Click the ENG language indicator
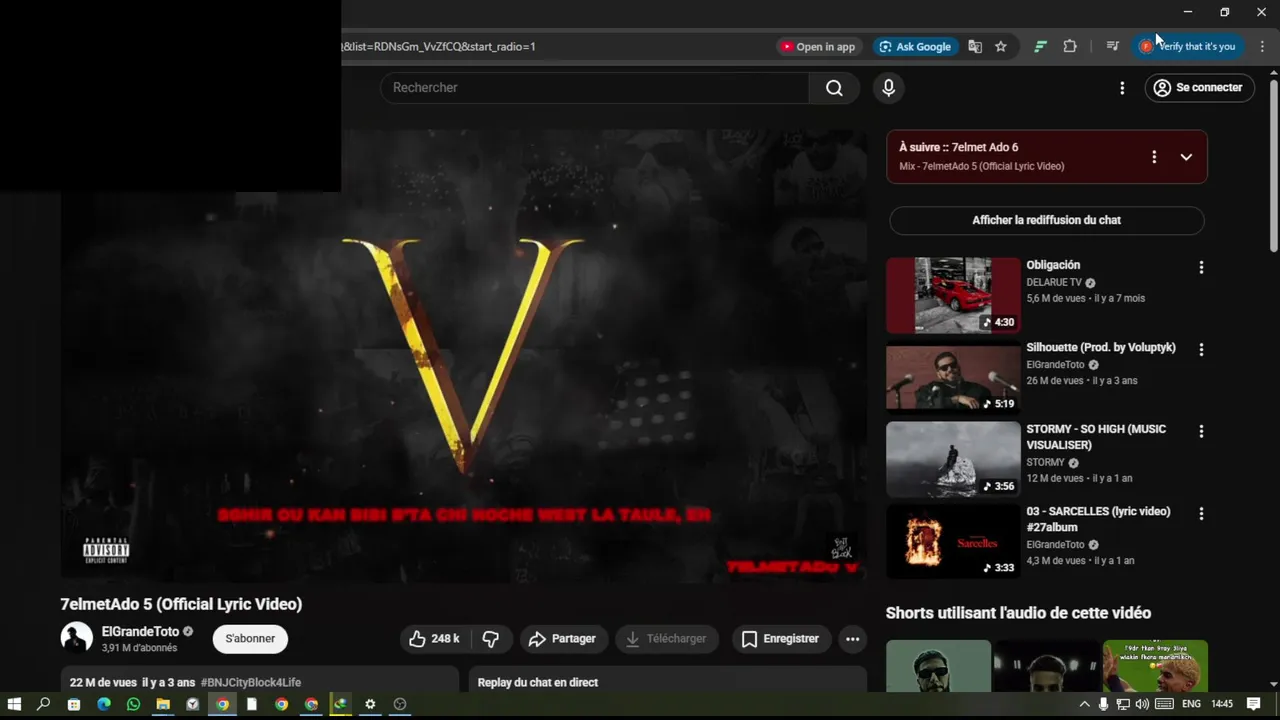 coord(1191,704)
